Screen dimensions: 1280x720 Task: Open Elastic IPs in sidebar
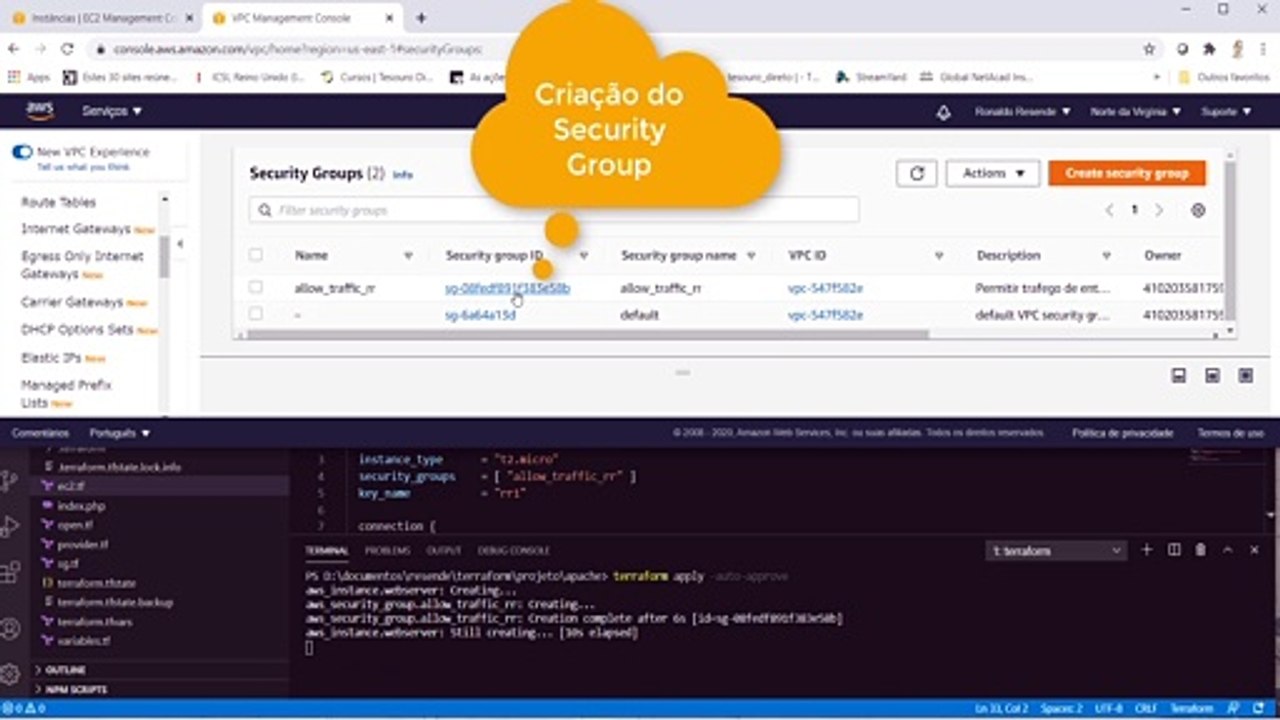[x=52, y=357]
